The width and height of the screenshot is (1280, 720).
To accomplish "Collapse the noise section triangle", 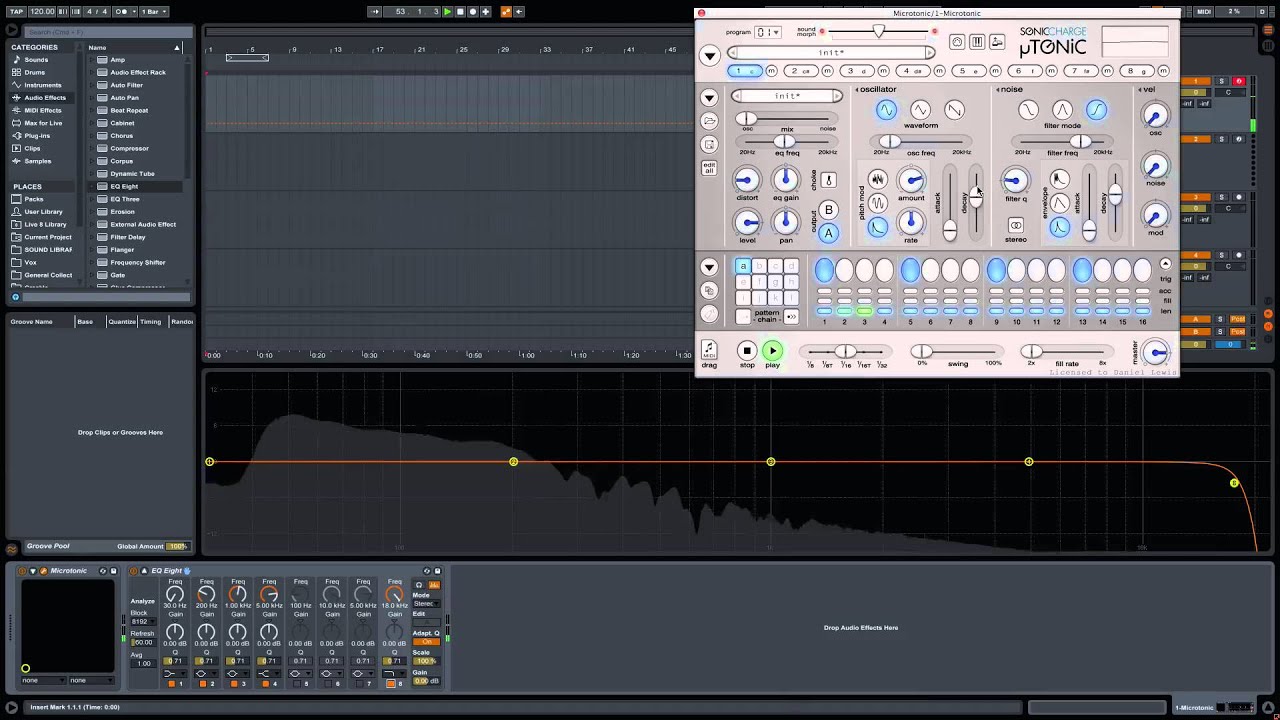I will [x=998, y=90].
